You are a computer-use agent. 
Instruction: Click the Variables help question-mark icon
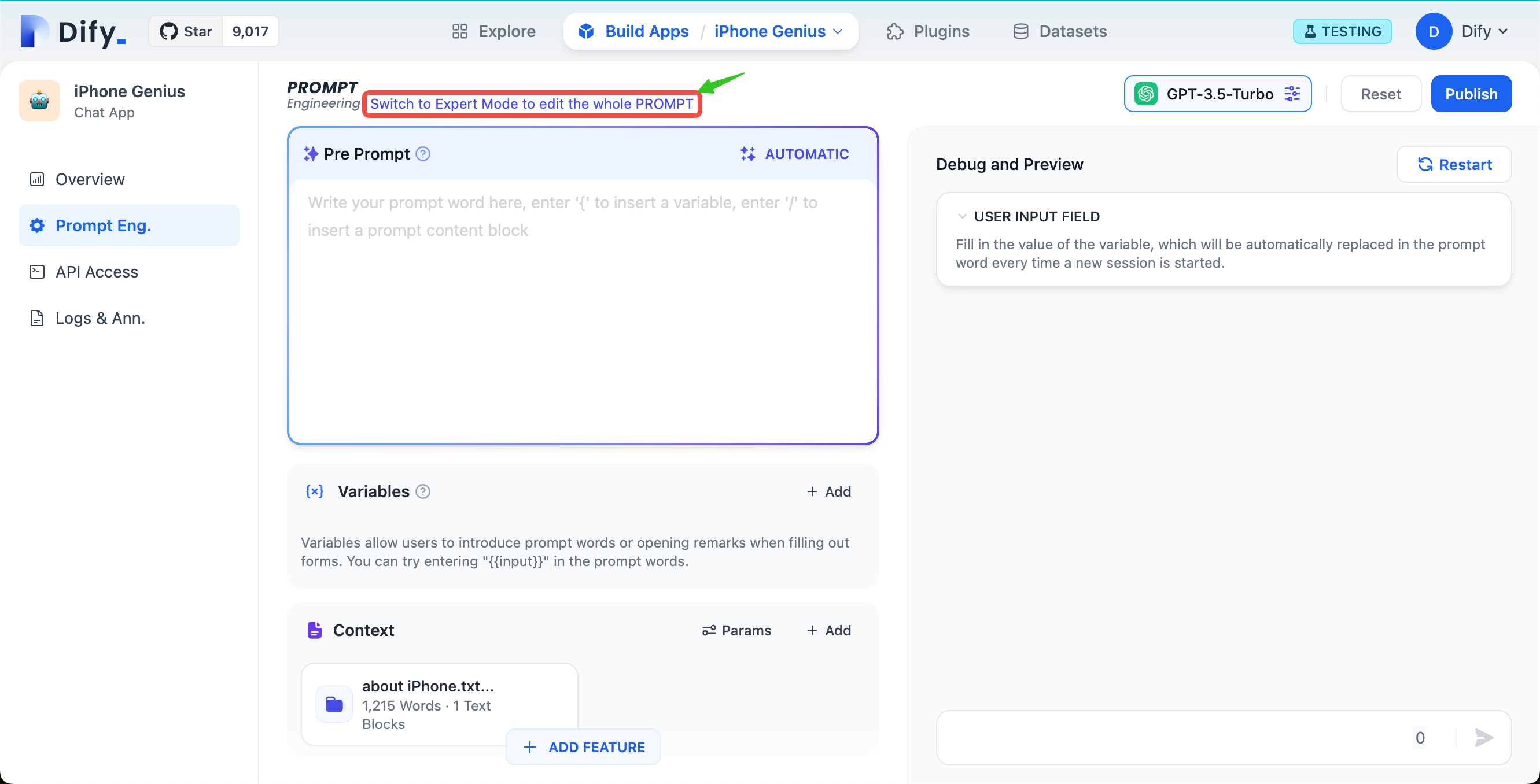pos(423,491)
